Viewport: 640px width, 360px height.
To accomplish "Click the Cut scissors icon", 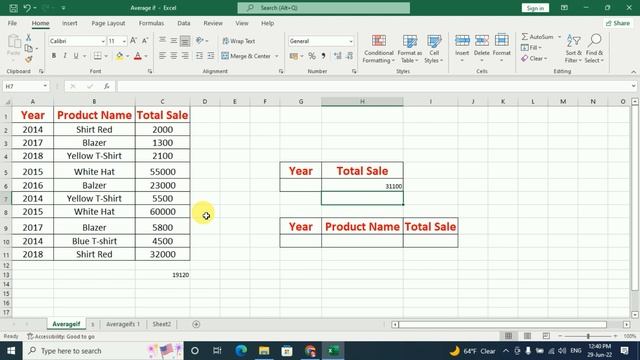I will coord(29,38).
